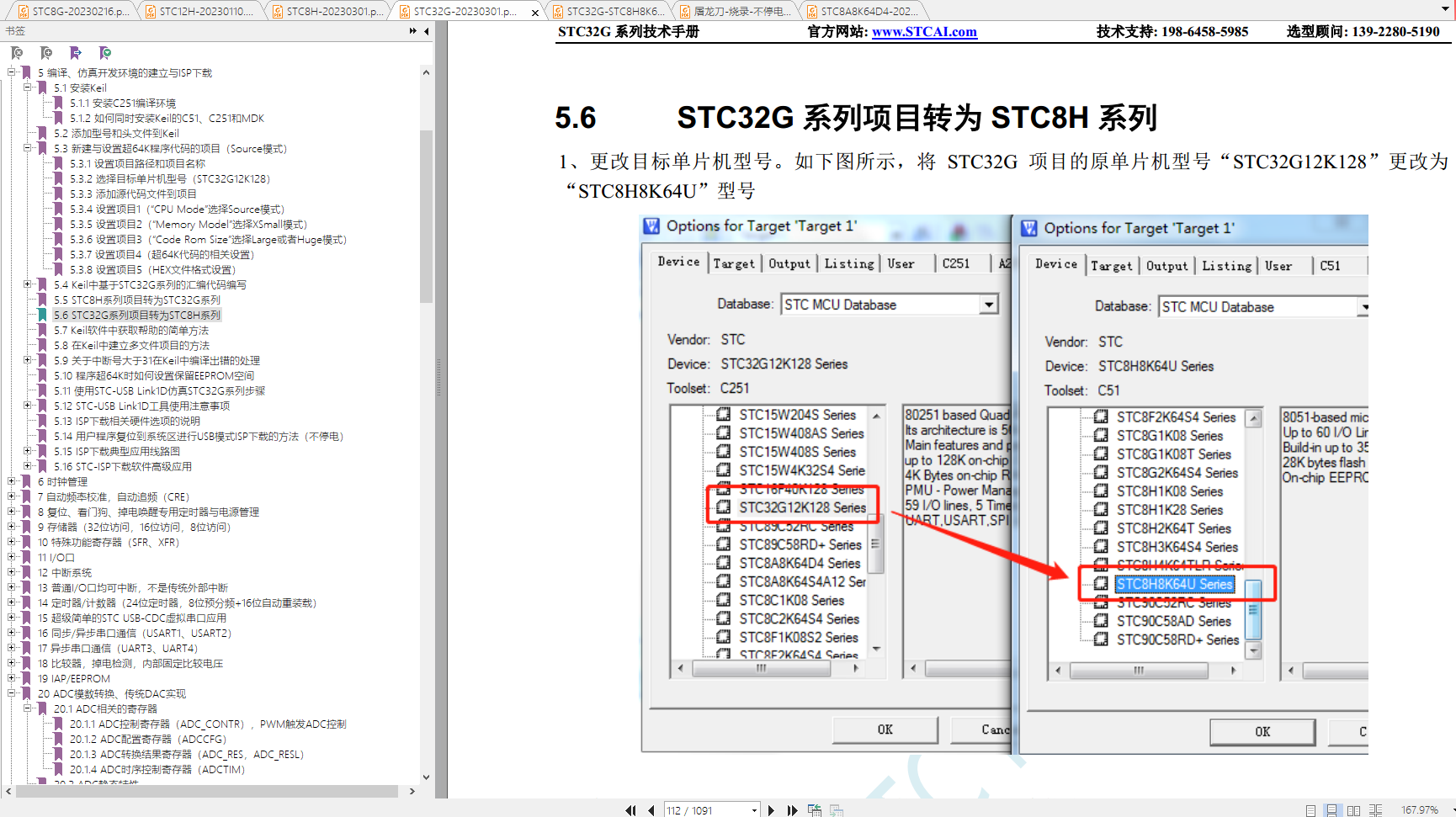The image size is (1456, 817).
Task: Expand the '6 时钟管理' bookmark node
Action: pyautogui.click(x=12, y=482)
